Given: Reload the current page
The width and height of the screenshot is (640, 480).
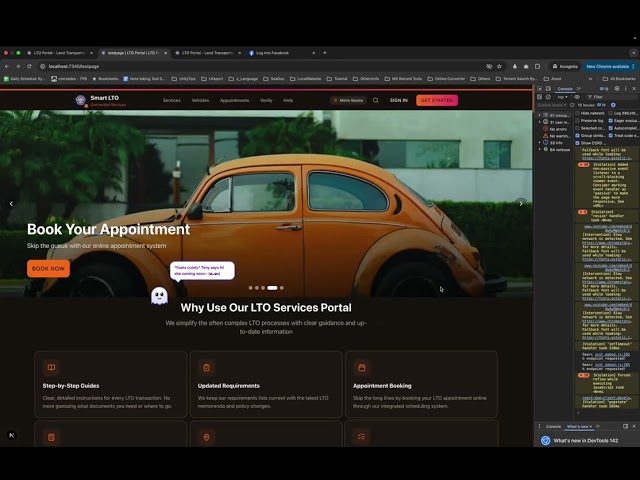Looking at the screenshot, I should click(29, 66).
